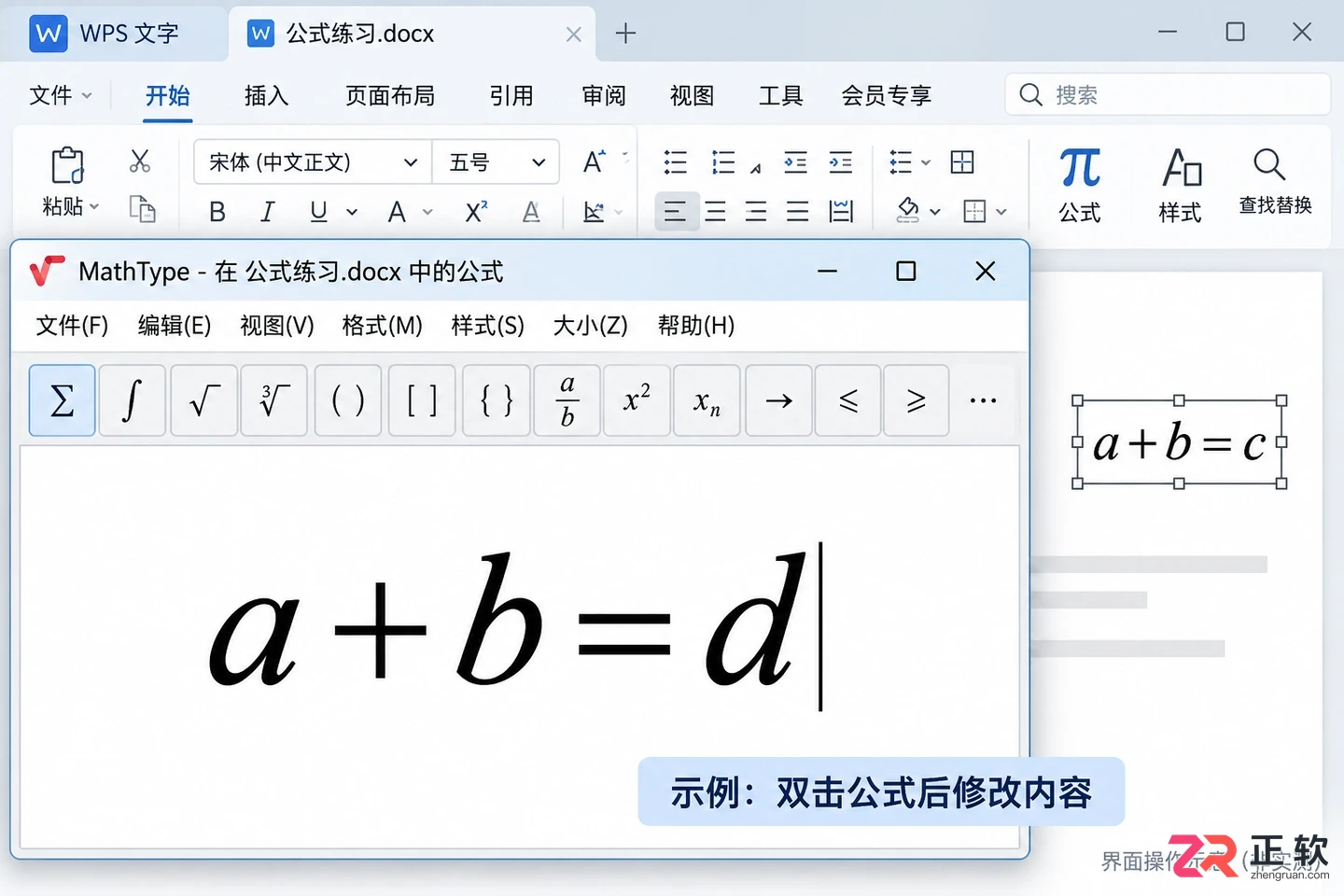1344x896 pixels.
Task: Cut selection with the scissors icon
Action: pyautogui.click(x=140, y=161)
